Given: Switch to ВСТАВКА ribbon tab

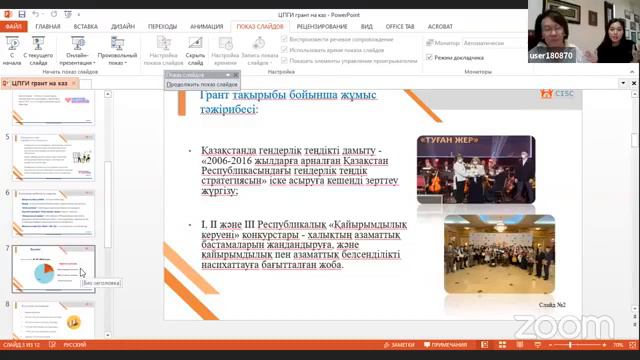Looking at the screenshot, I should tap(86, 27).
